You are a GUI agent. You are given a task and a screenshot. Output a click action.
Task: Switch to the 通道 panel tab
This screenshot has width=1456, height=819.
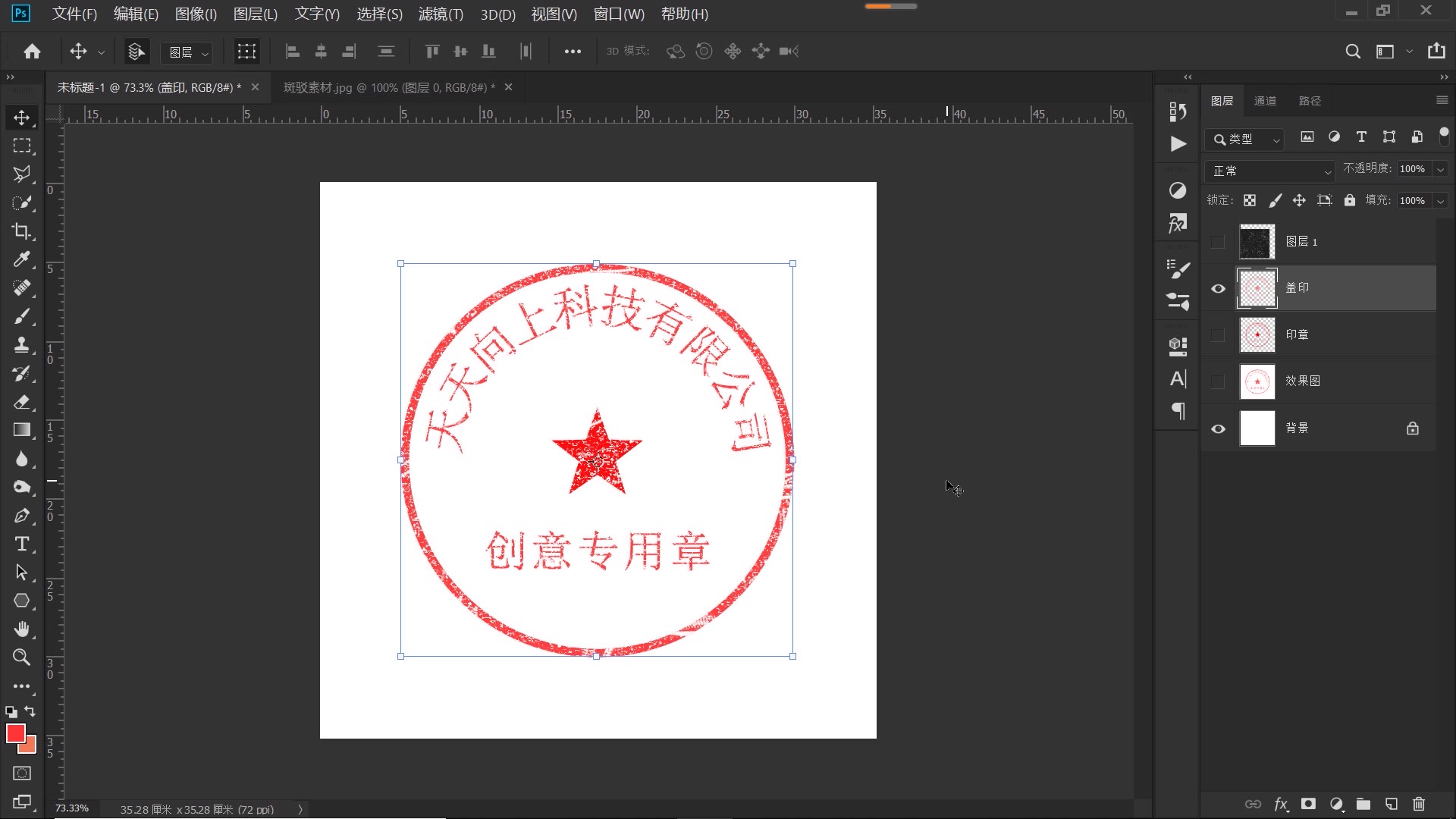(1266, 100)
